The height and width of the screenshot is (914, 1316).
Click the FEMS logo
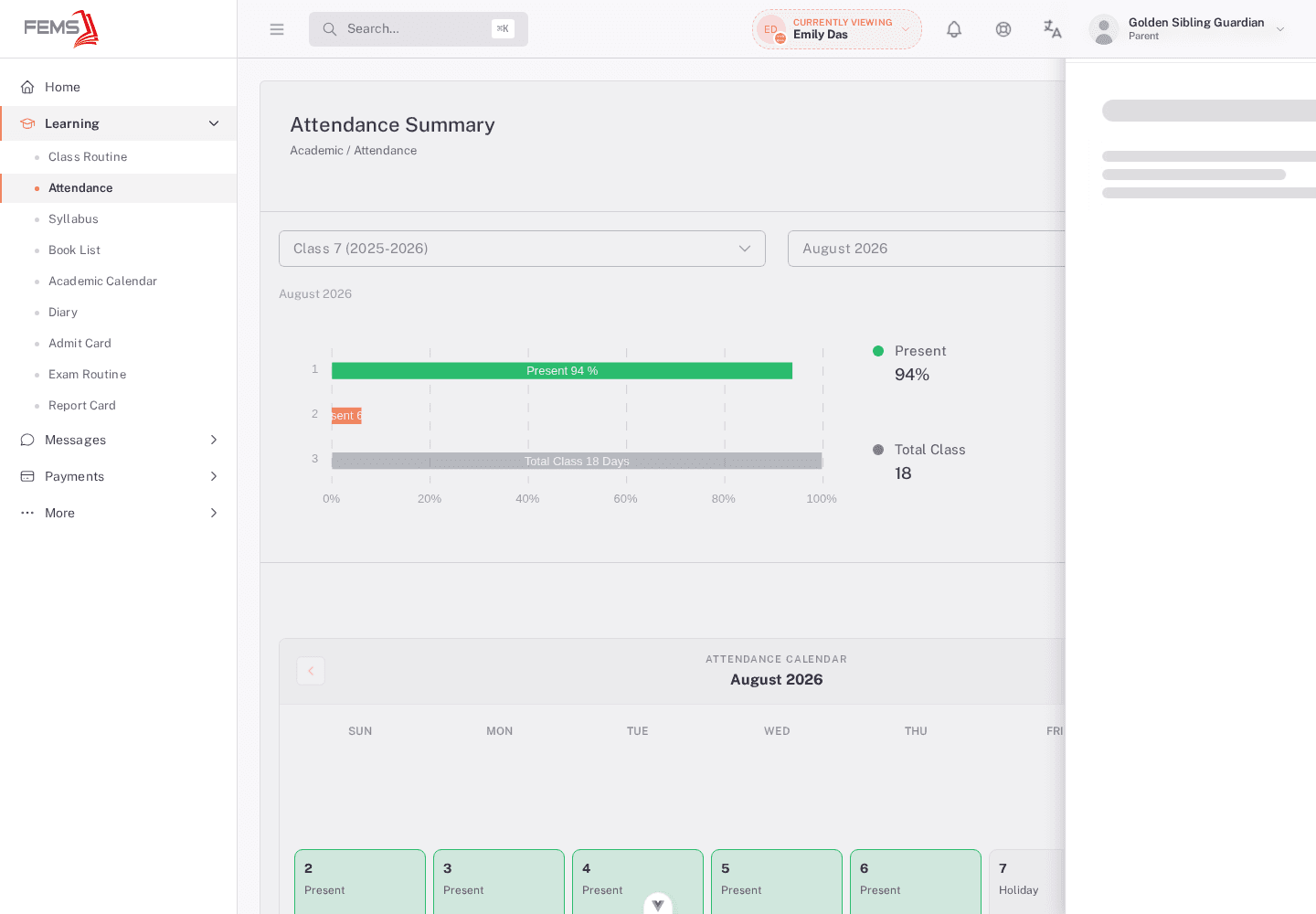point(61,28)
